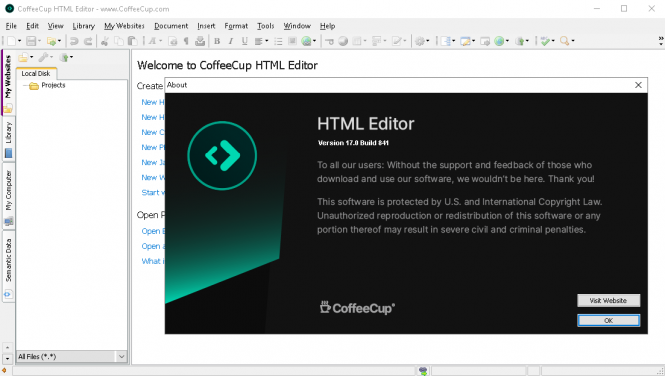This screenshot has height=376, width=665.
Task: Click the Undo arrow icon
Action: coord(74,41)
